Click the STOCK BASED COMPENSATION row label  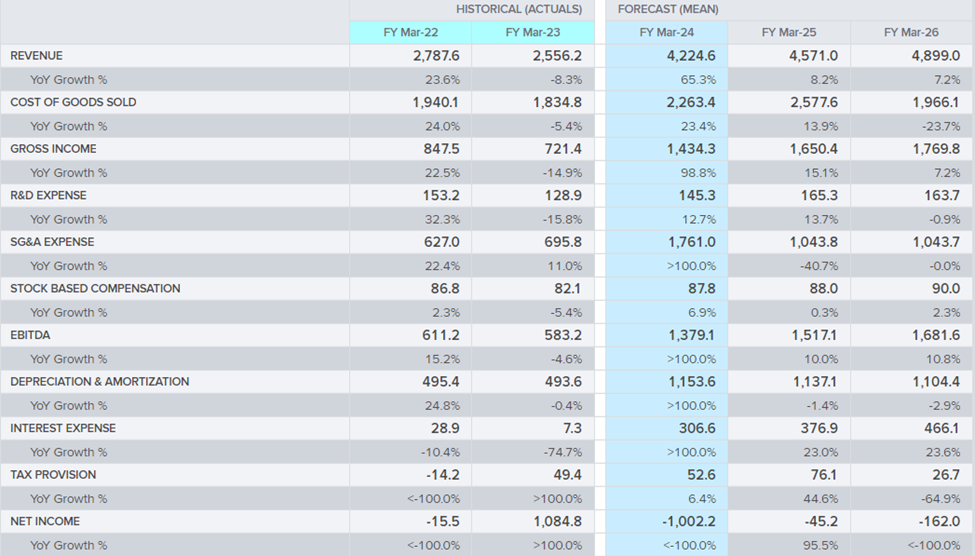95,289
